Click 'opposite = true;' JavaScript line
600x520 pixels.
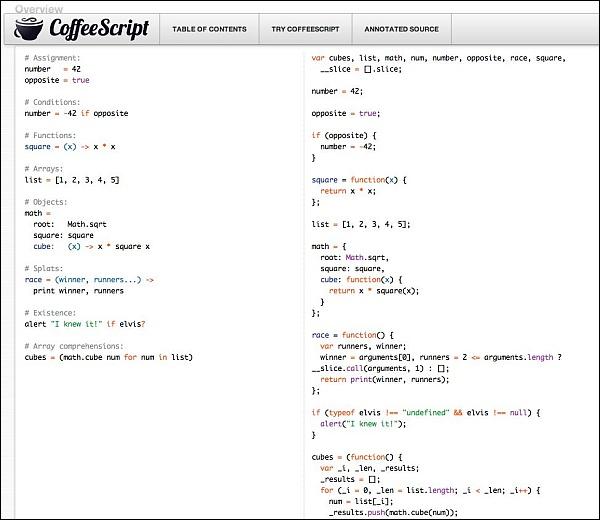click(x=346, y=114)
